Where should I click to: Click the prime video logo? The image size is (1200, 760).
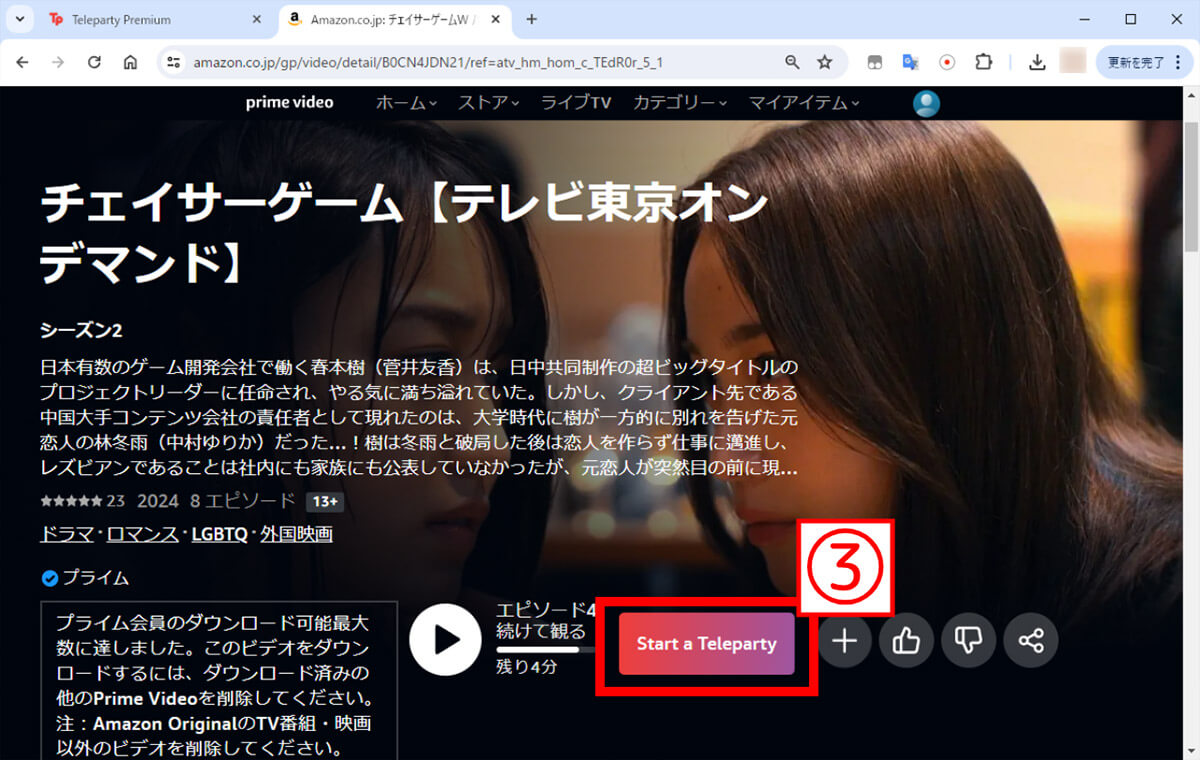tap(290, 102)
